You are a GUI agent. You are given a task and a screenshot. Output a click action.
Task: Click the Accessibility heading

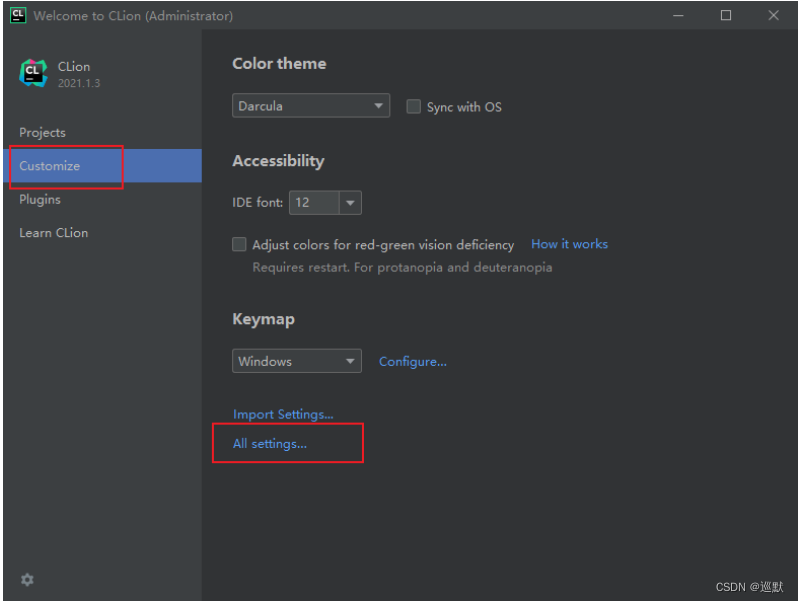(278, 161)
